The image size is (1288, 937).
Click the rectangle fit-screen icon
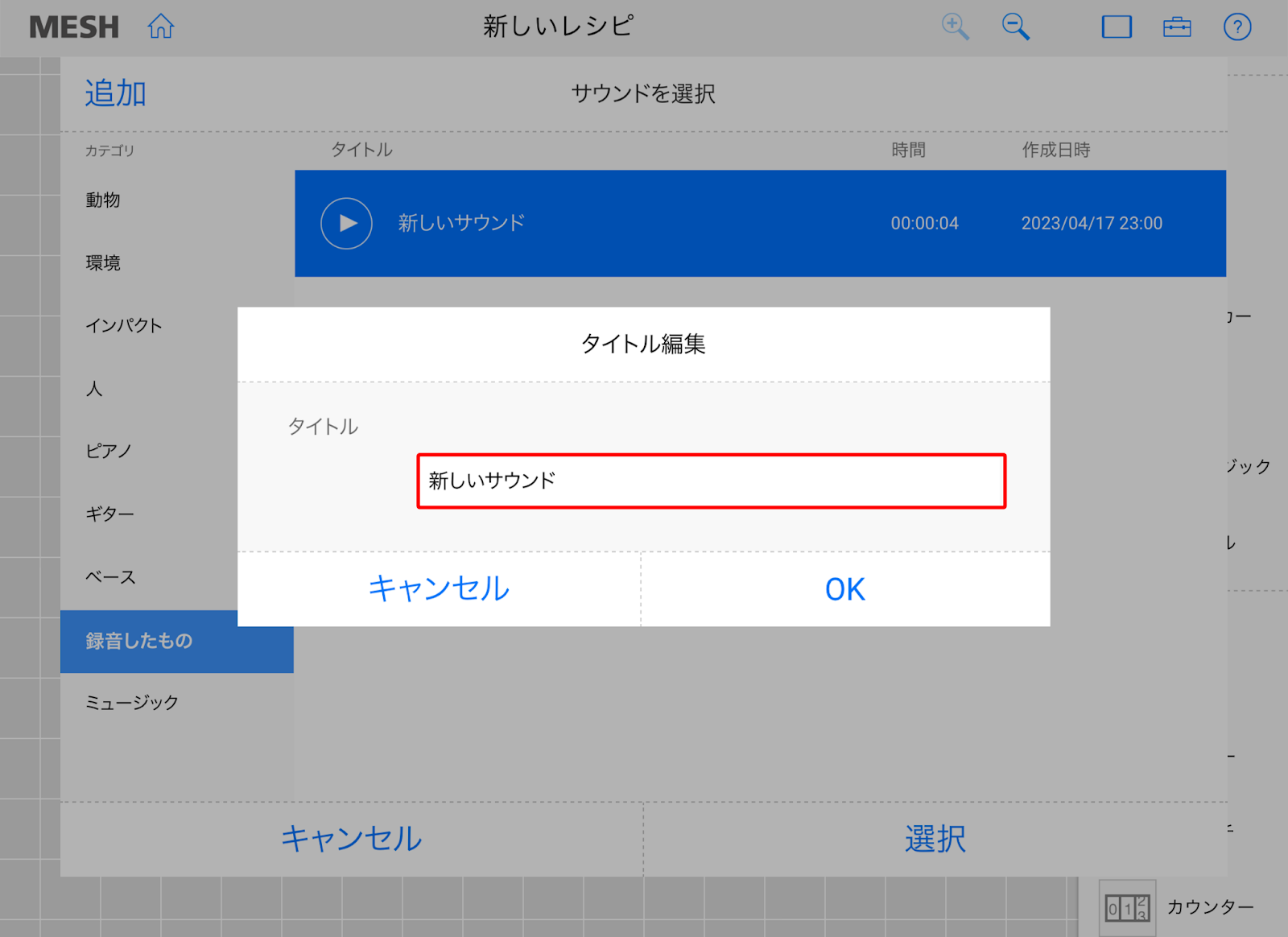1117,27
